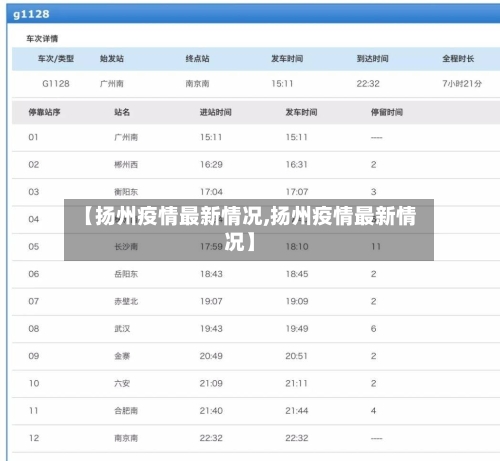Select stop number 05
The height and width of the screenshot is (461, 500).
tap(34, 246)
